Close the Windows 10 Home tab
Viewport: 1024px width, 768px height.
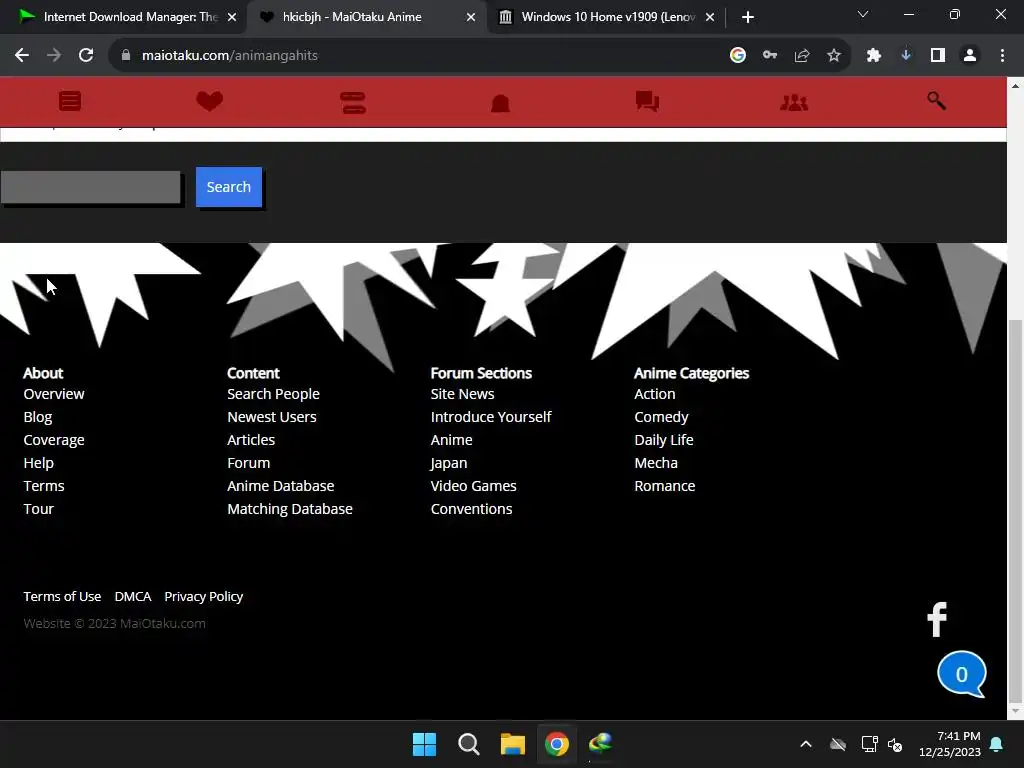[710, 17]
